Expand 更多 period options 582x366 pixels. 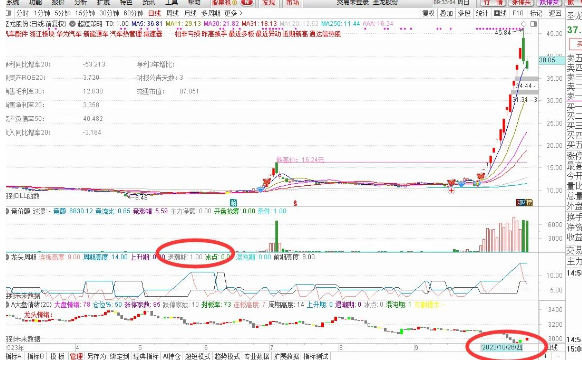(233, 13)
